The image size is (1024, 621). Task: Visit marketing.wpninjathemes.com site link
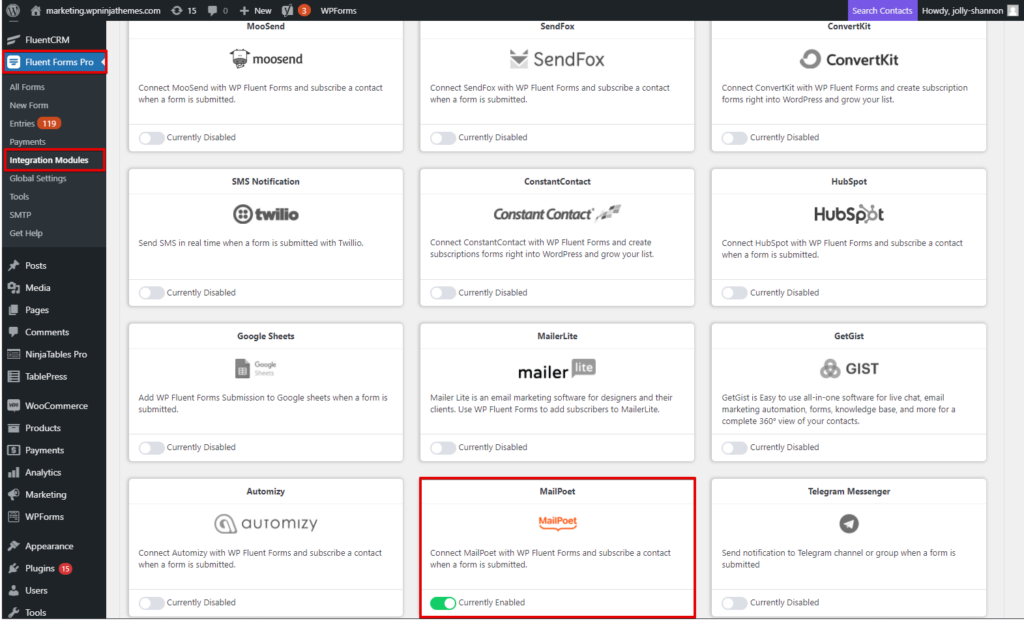coord(103,10)
